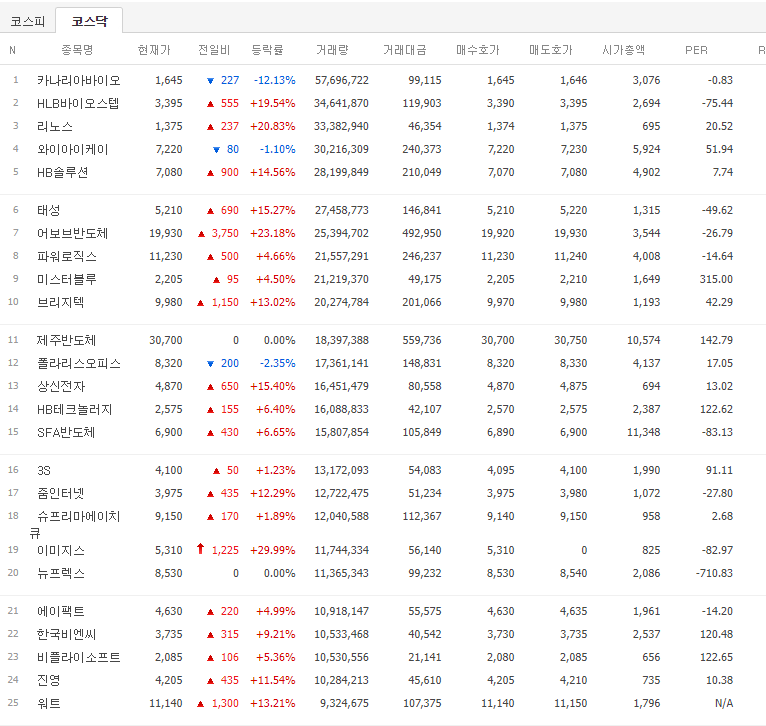Open 미스터블루 stock page
This screenshot has height=726, width=766.
(66, 279)
